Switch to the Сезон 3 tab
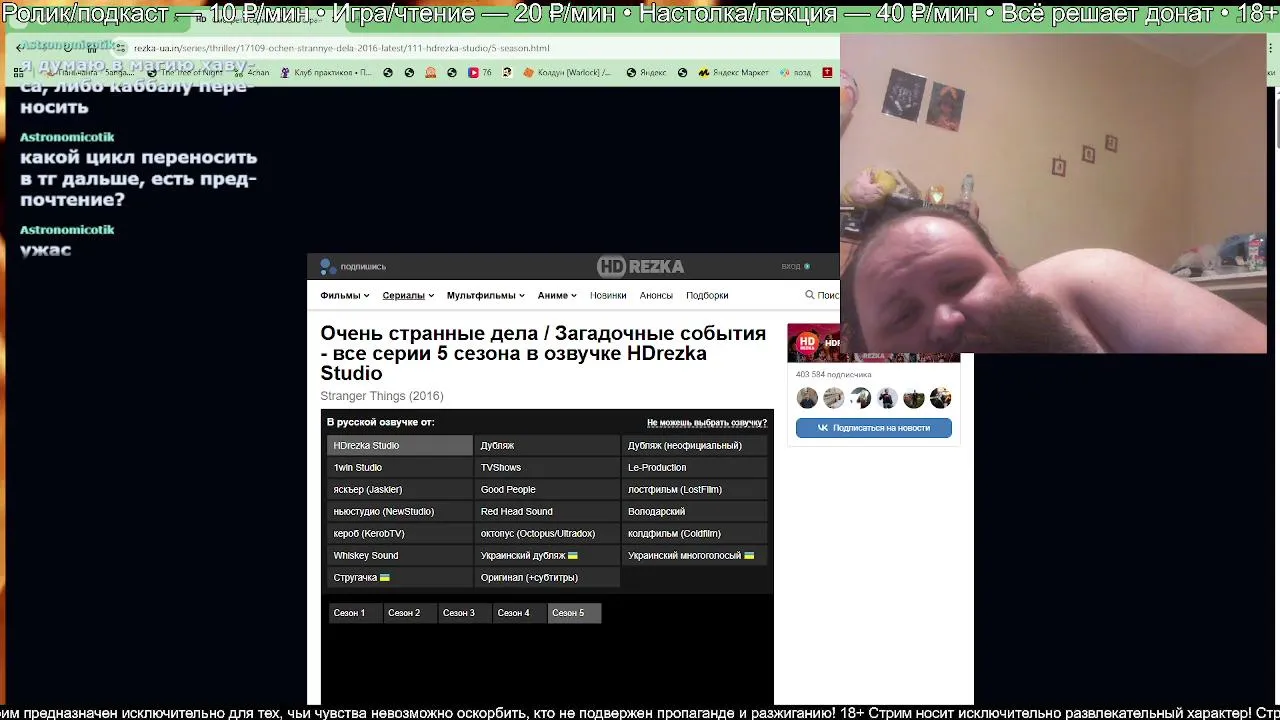1280x720 pixels. point(464,613)
